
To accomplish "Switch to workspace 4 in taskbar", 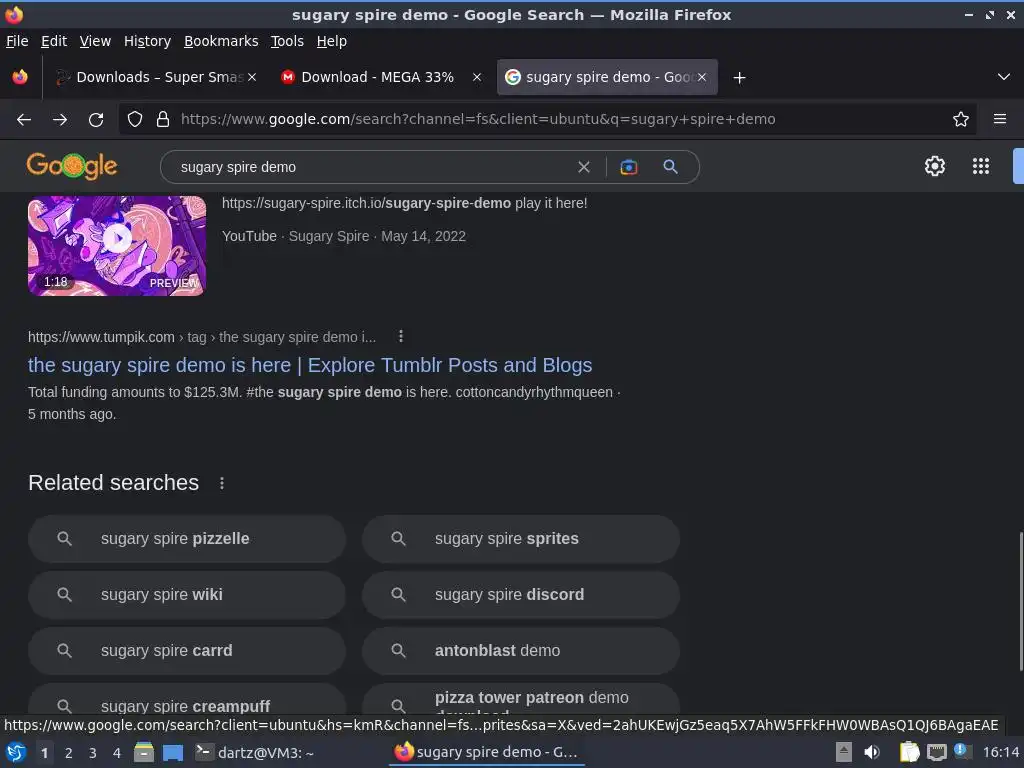I will [x=117, y=753].
